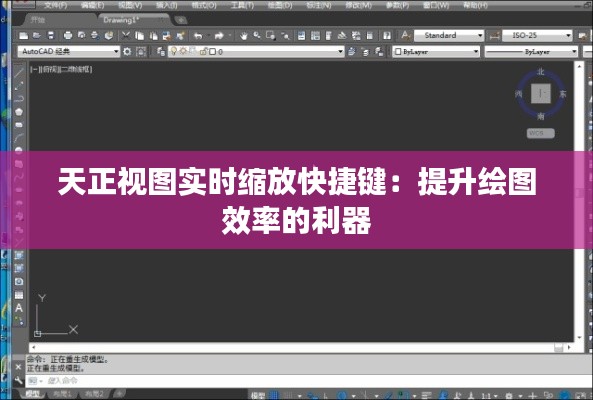The image size is (593, 400).
Task: Click the 二维线框 visual style control
Action: pos(75,69)
